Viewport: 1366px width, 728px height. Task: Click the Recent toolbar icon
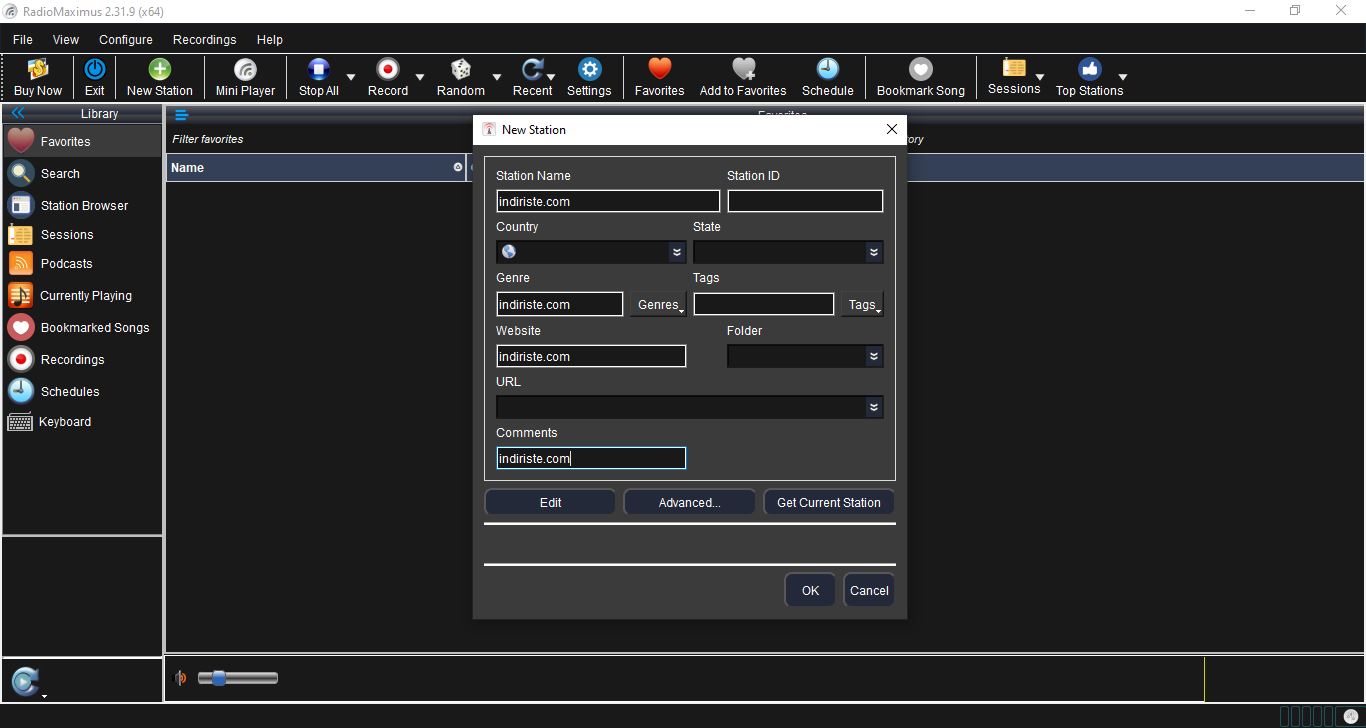coord(533,69)
